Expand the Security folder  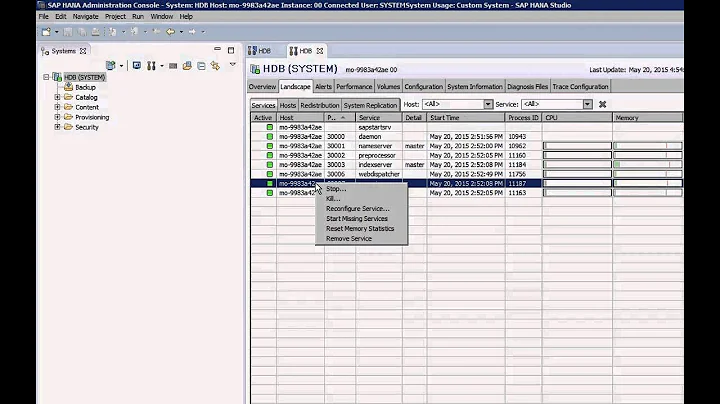click(x=57, y=127)
